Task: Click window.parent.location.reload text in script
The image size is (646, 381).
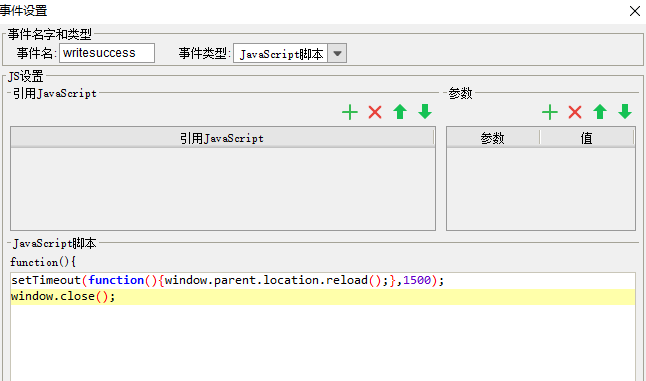Action: [x=266, y=280]
